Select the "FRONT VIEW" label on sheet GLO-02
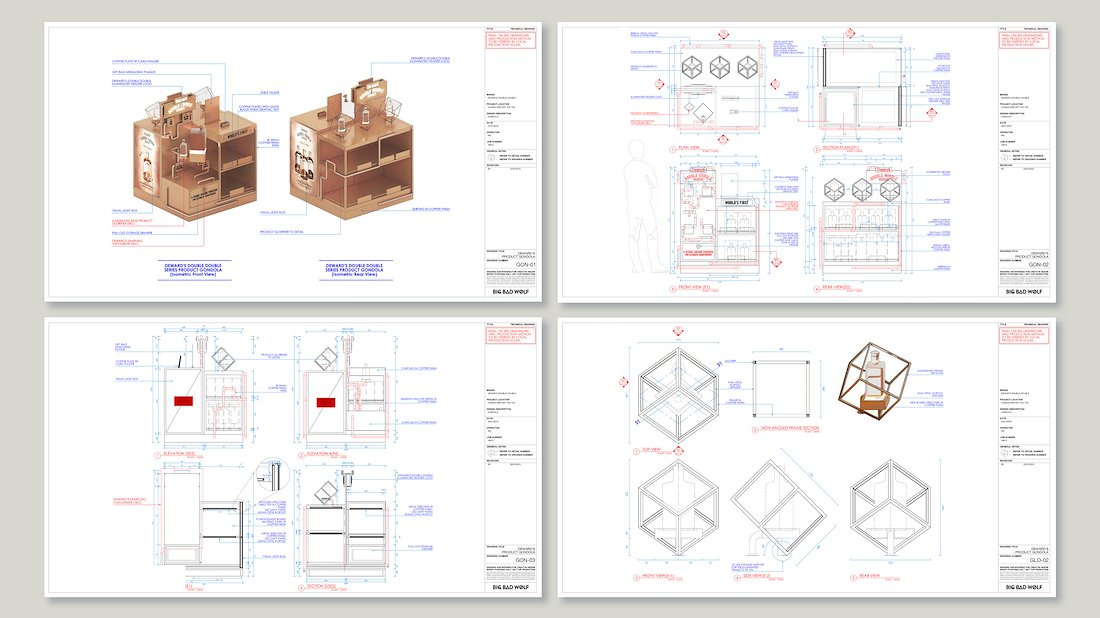The height and width of the screenshot is (618, 1100). [658, 576]
